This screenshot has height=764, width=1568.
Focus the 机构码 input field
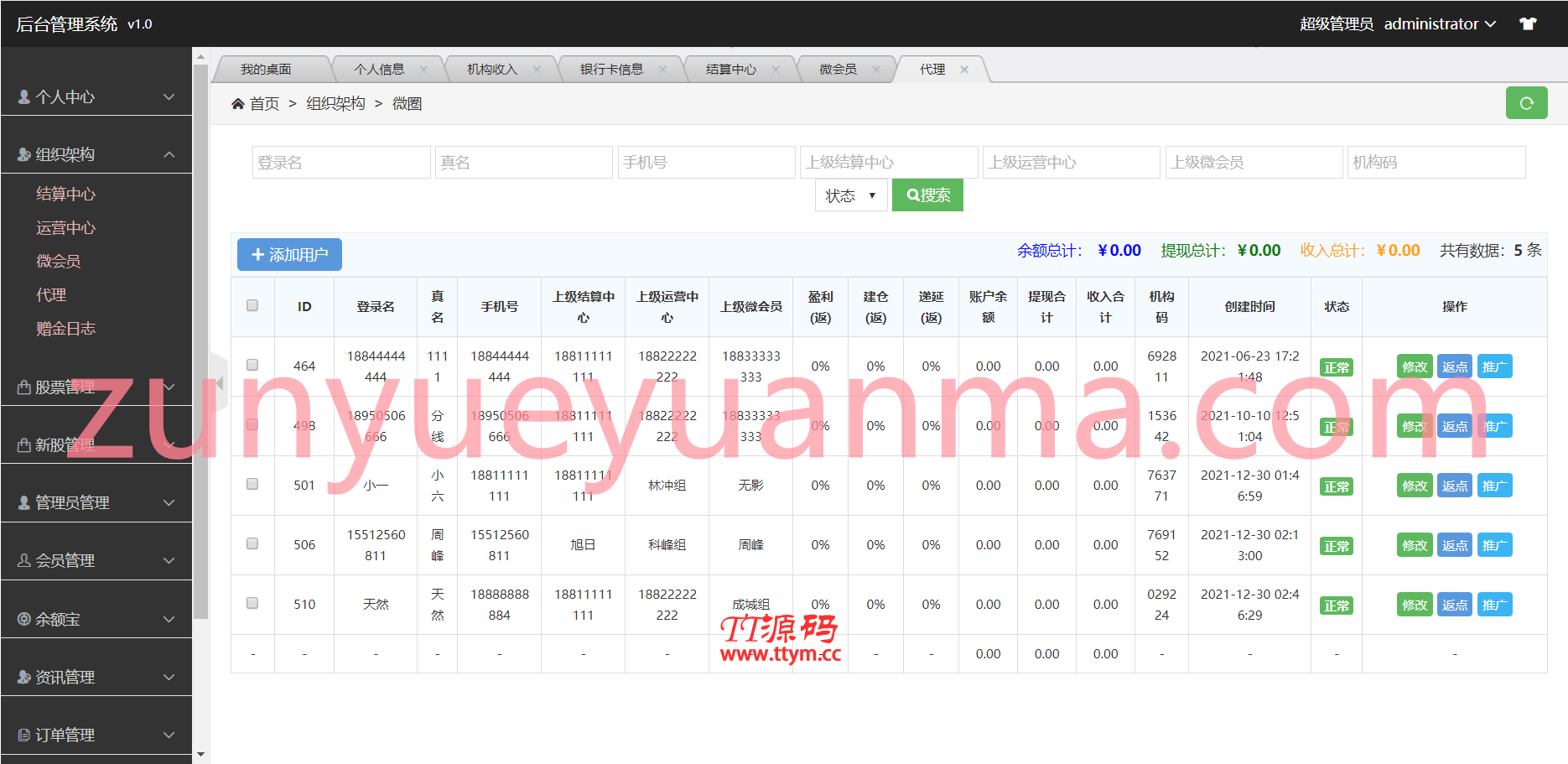coord(1436,162)
